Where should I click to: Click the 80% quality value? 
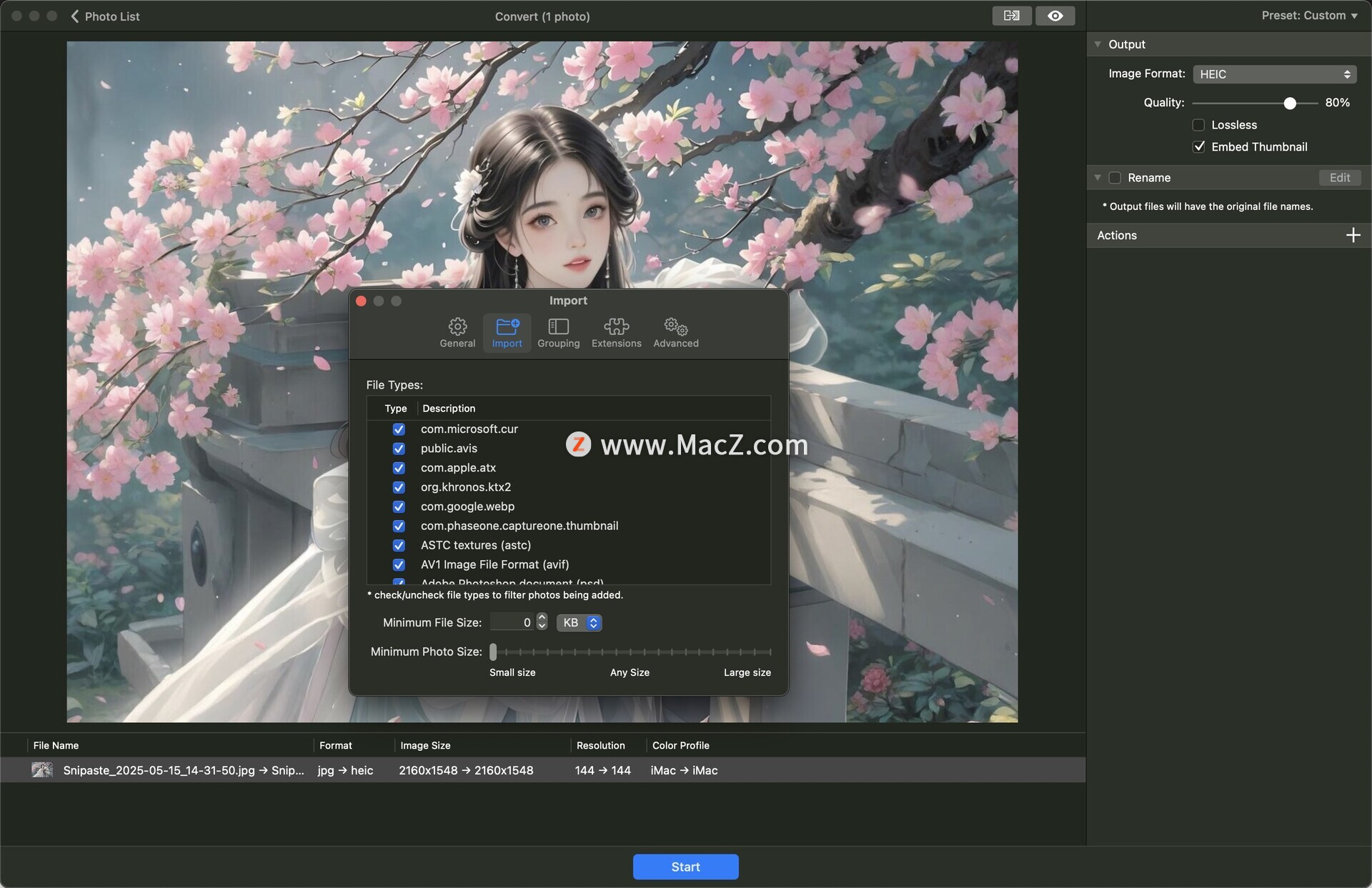click(1337, 103)
